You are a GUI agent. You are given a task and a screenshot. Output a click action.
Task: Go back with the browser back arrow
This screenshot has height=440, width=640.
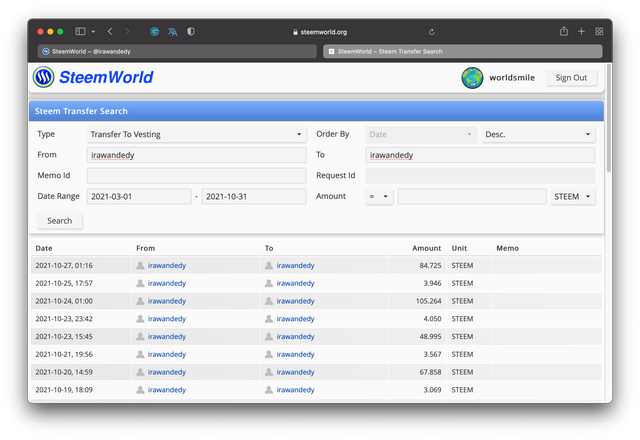[x=110, y=31]
